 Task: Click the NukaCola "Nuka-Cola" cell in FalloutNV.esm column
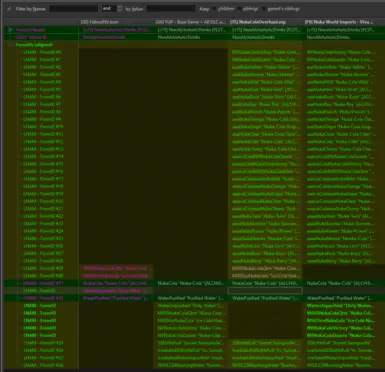pos(116,283)
